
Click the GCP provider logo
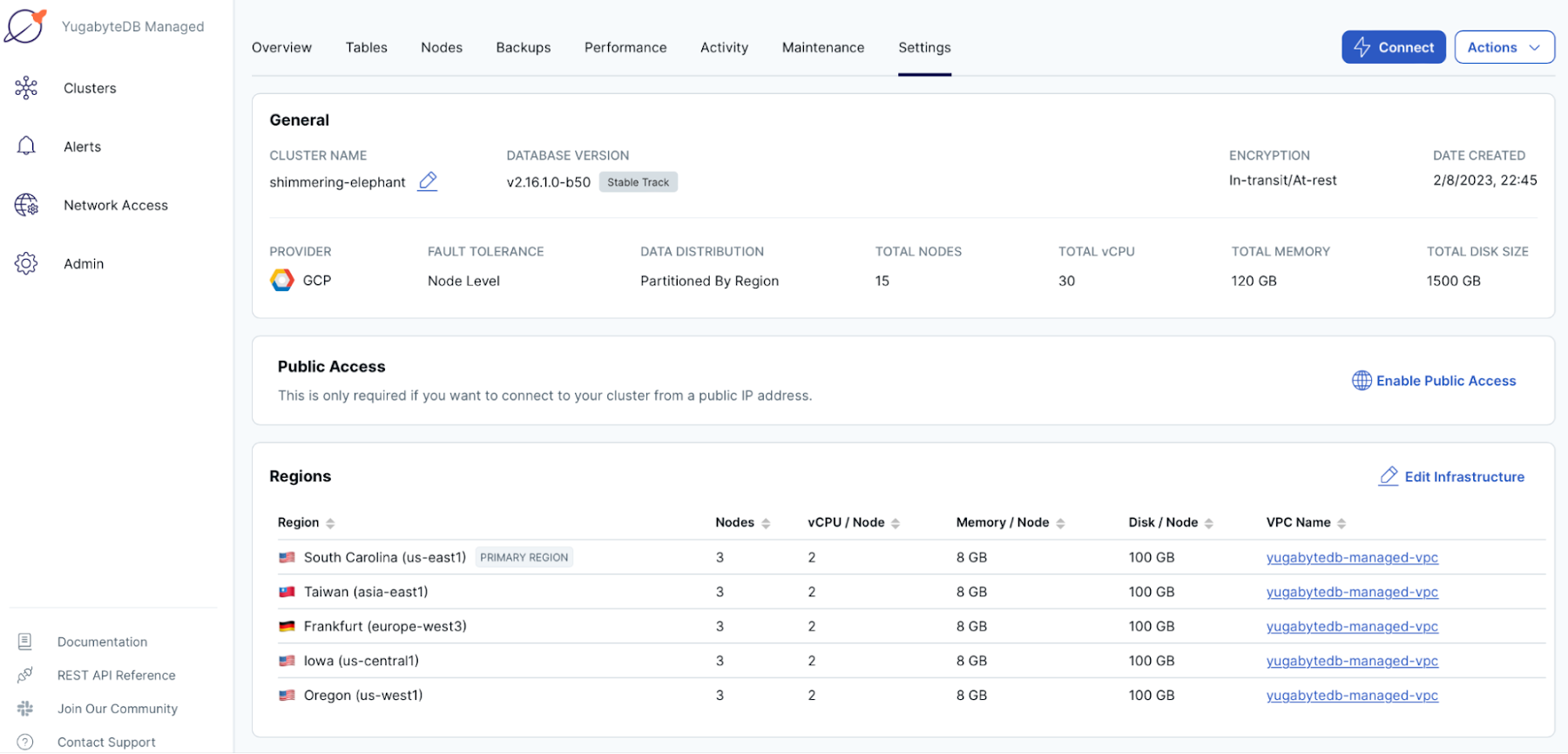click(282, 280)
